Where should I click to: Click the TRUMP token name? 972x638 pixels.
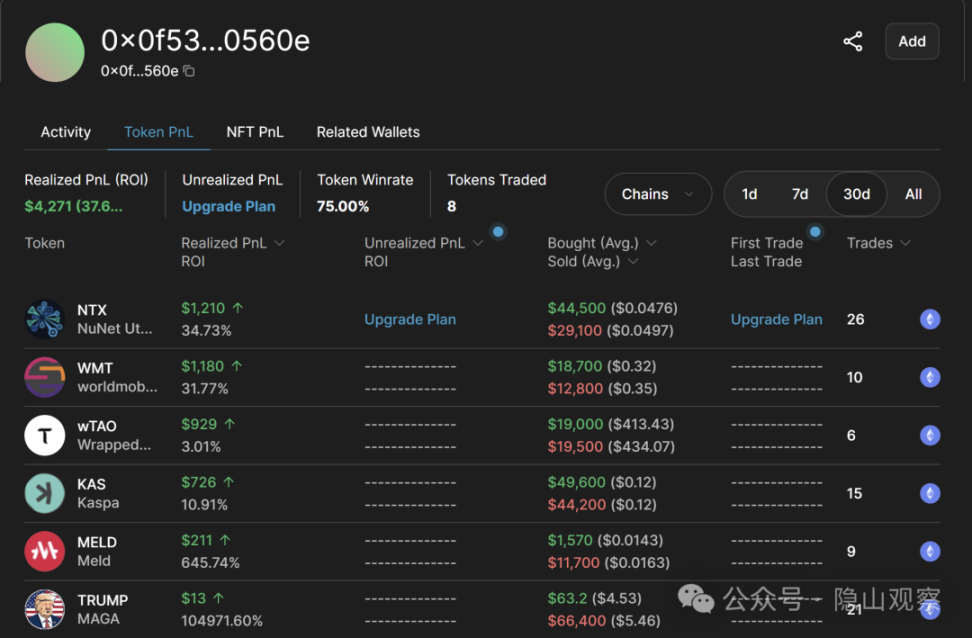(x=102, y=601)
